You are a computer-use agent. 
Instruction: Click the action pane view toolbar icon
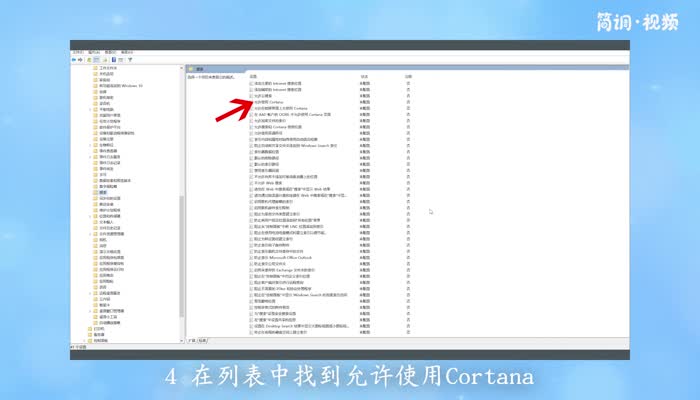121,60
